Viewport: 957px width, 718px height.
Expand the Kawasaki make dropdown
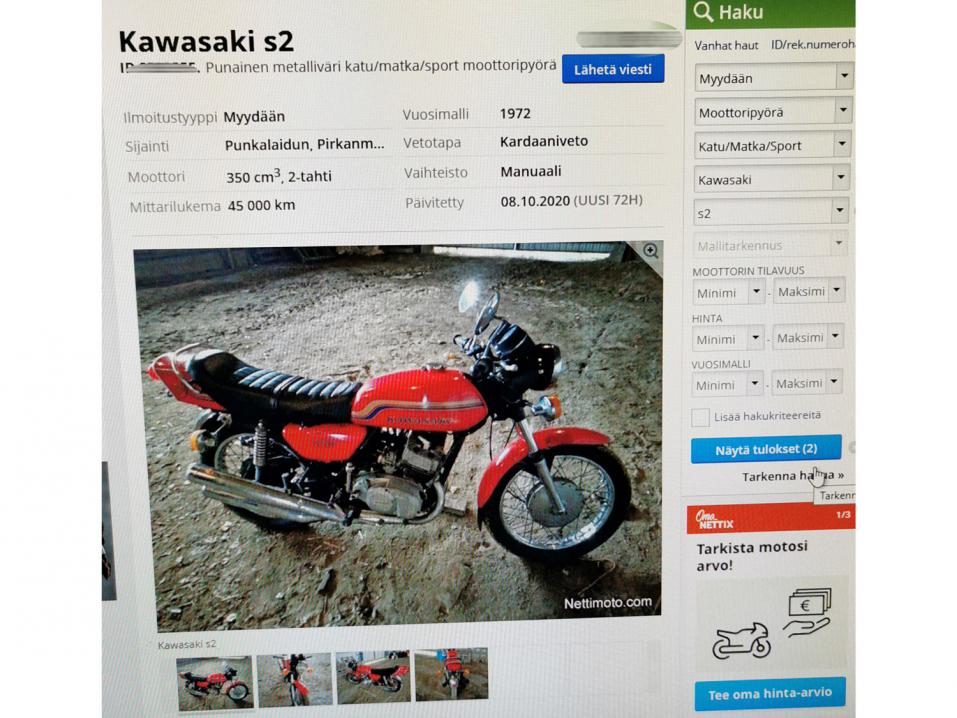(x=771, y=179)
